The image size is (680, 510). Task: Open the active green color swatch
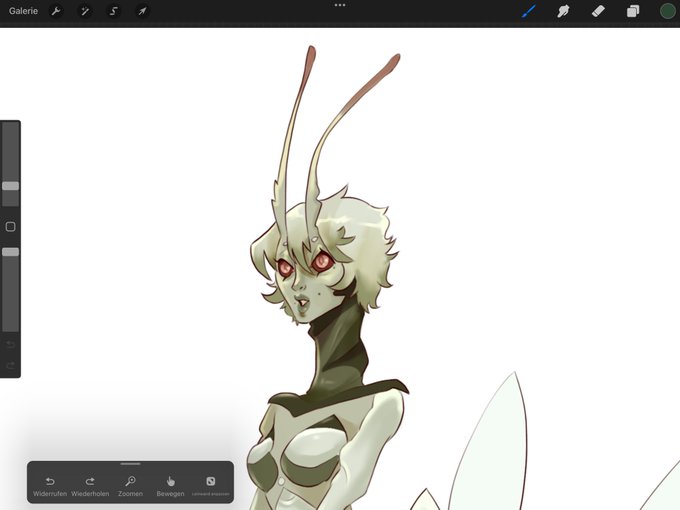(667, 11)
